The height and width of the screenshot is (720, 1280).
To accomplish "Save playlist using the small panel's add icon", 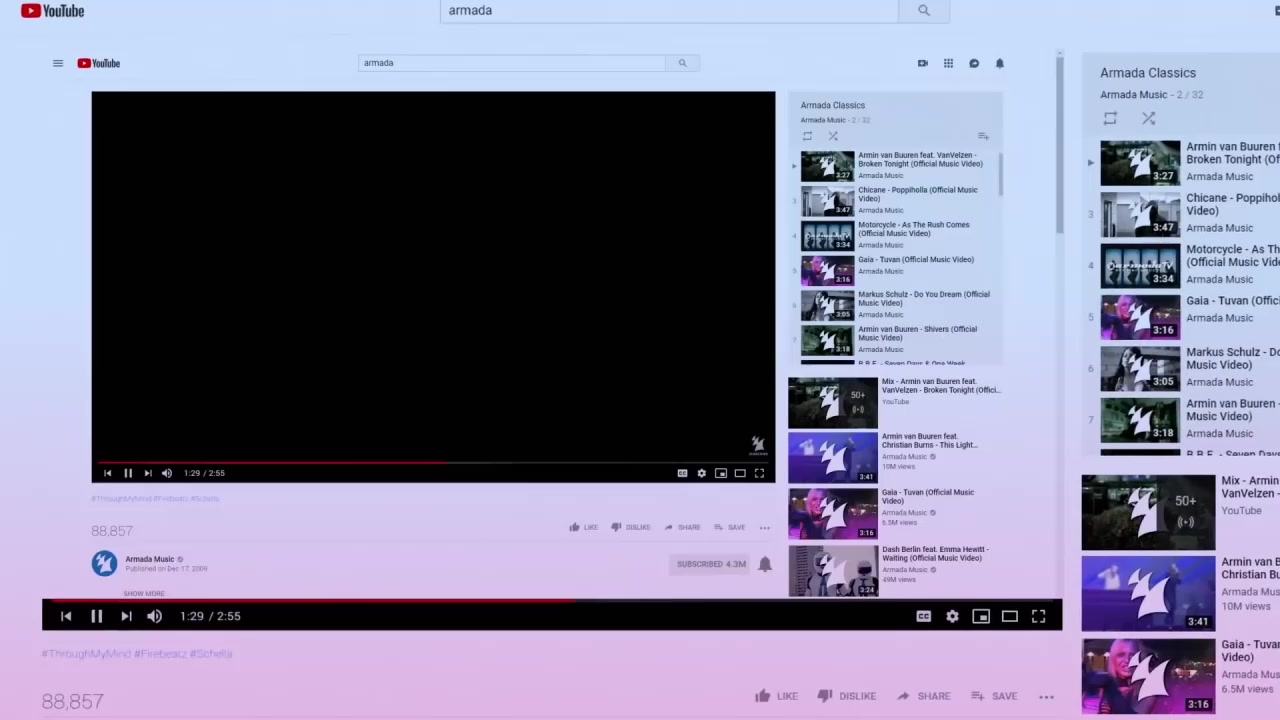I will tap(983, 136).
